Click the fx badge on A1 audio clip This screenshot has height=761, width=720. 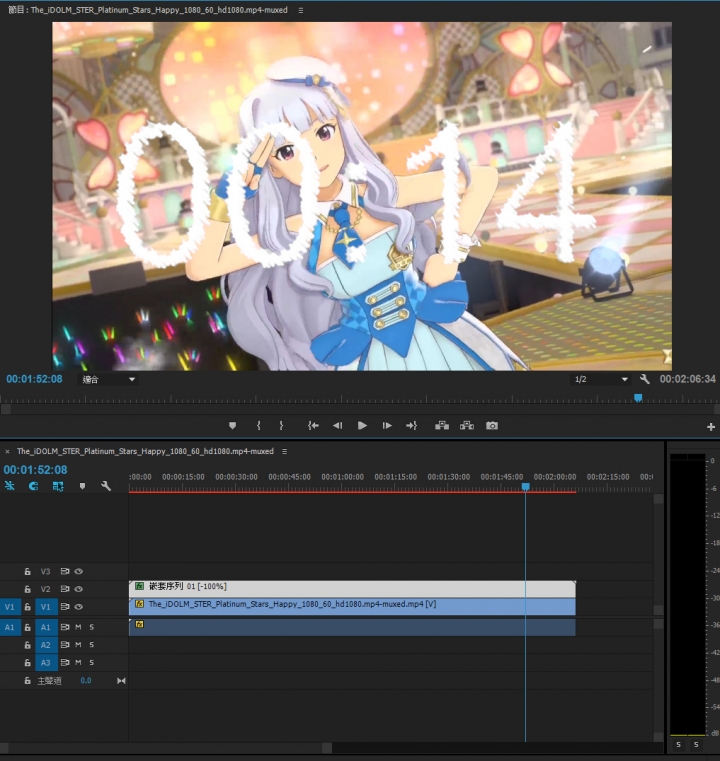(140, 624)
